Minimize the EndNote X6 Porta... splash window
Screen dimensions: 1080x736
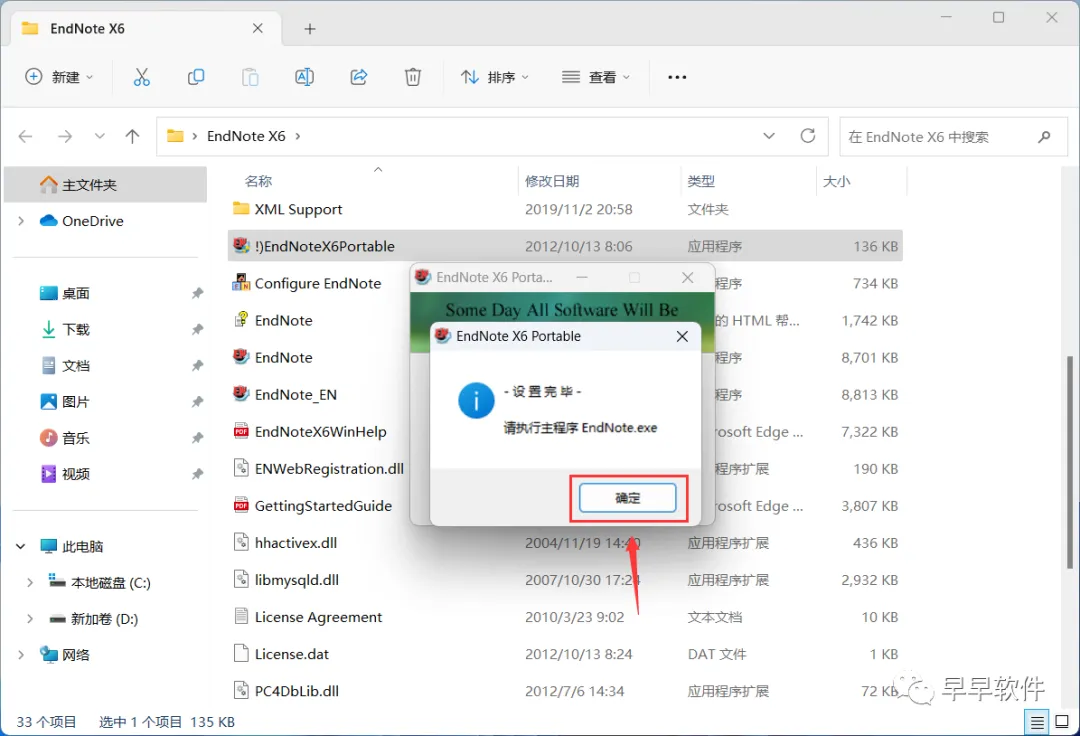tap(582, 277)
